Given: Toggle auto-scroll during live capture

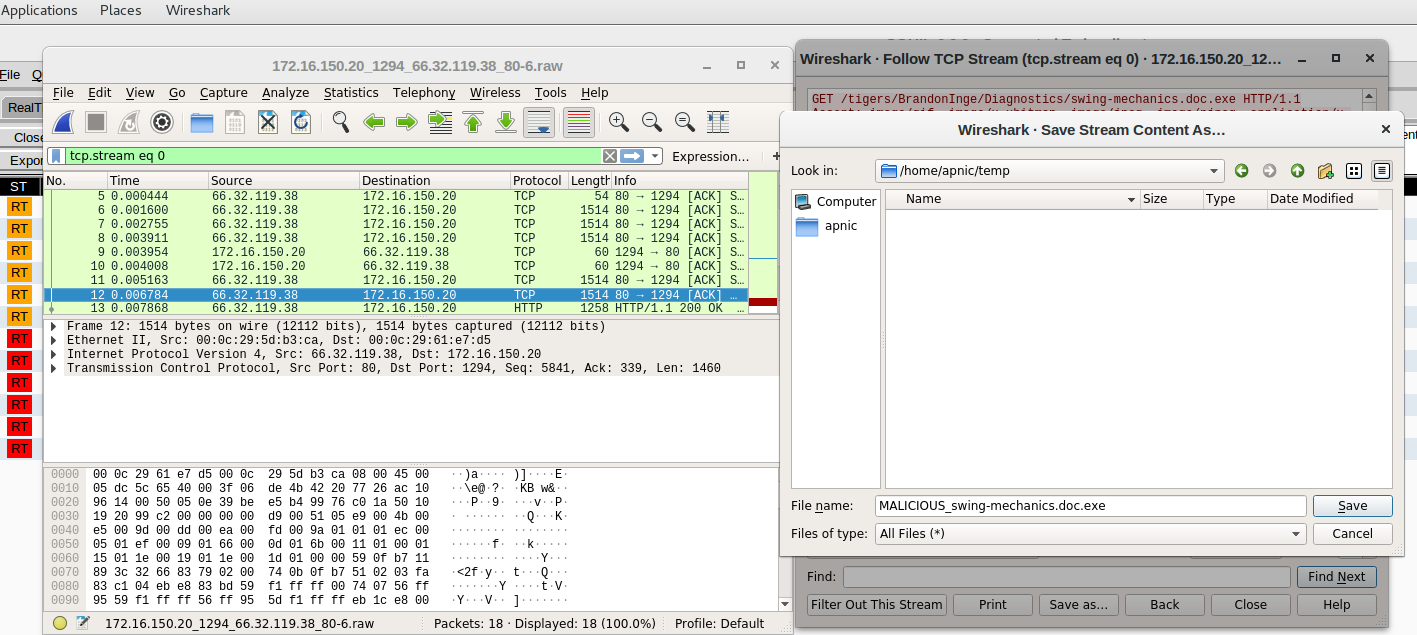Looking at the screenshot, I should pyautogui.click(x=540, y=122).
